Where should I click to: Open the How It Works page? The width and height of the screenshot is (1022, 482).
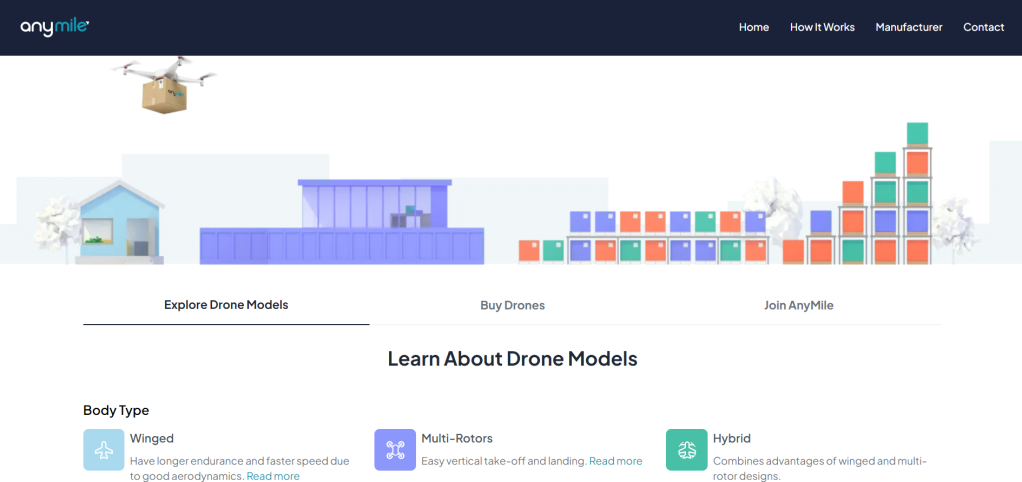(x=822, y=27)
